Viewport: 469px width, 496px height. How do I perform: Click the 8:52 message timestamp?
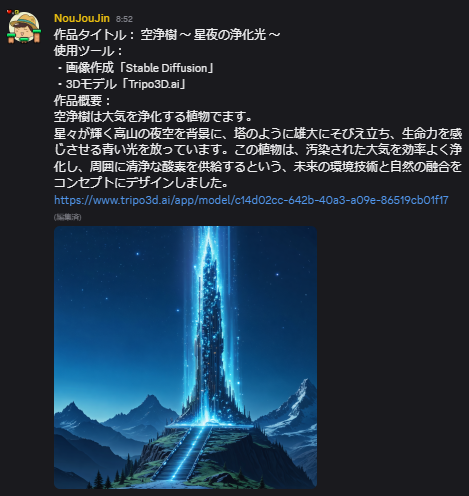tap(124, 19)
